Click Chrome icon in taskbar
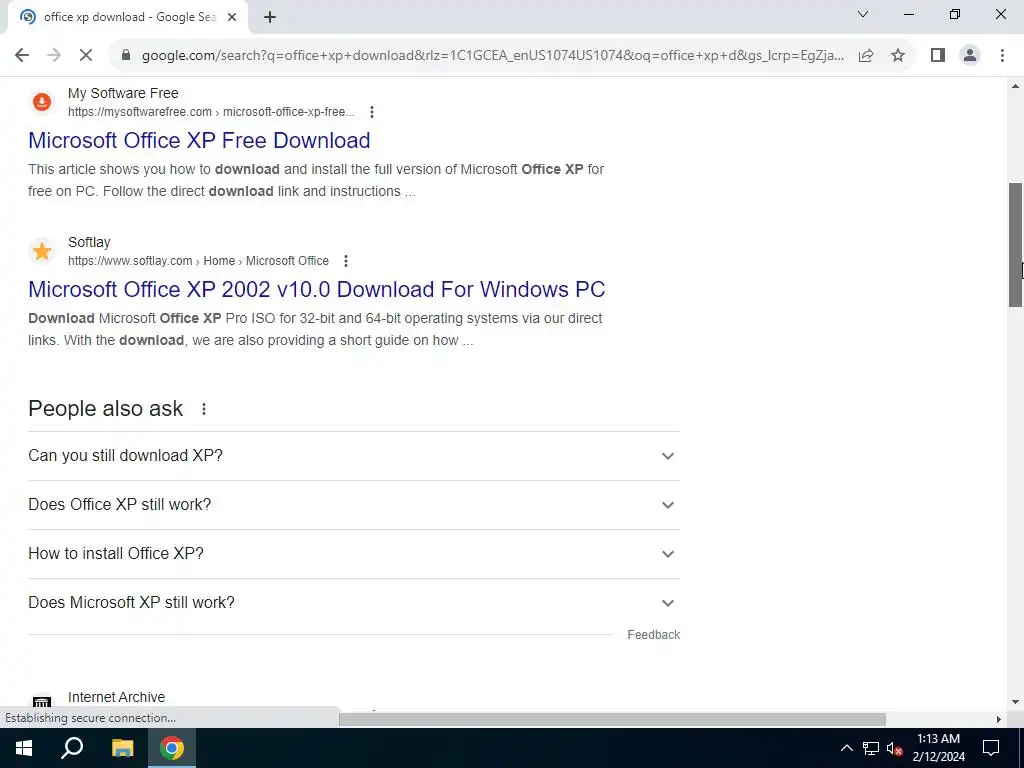Screen dimensions: 1024x768 point(172,748)
